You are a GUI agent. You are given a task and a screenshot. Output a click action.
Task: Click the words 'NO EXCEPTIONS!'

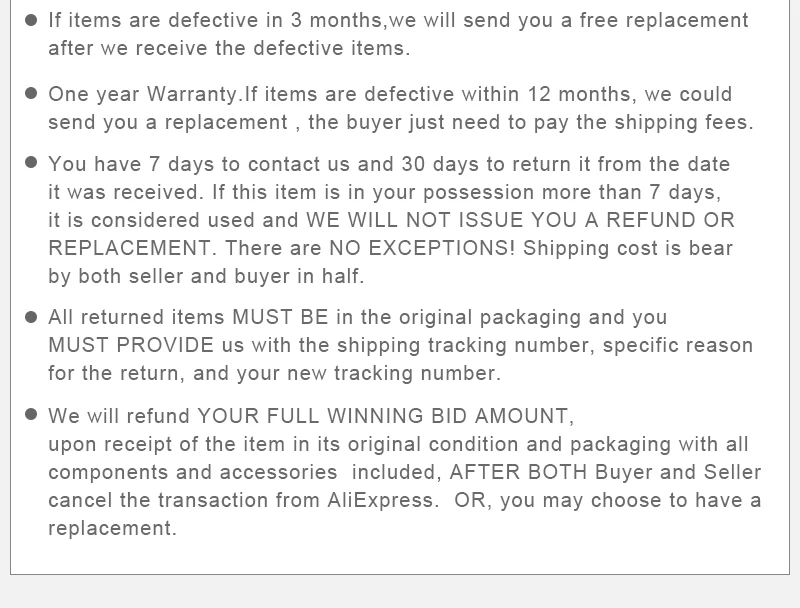[422, 248]
